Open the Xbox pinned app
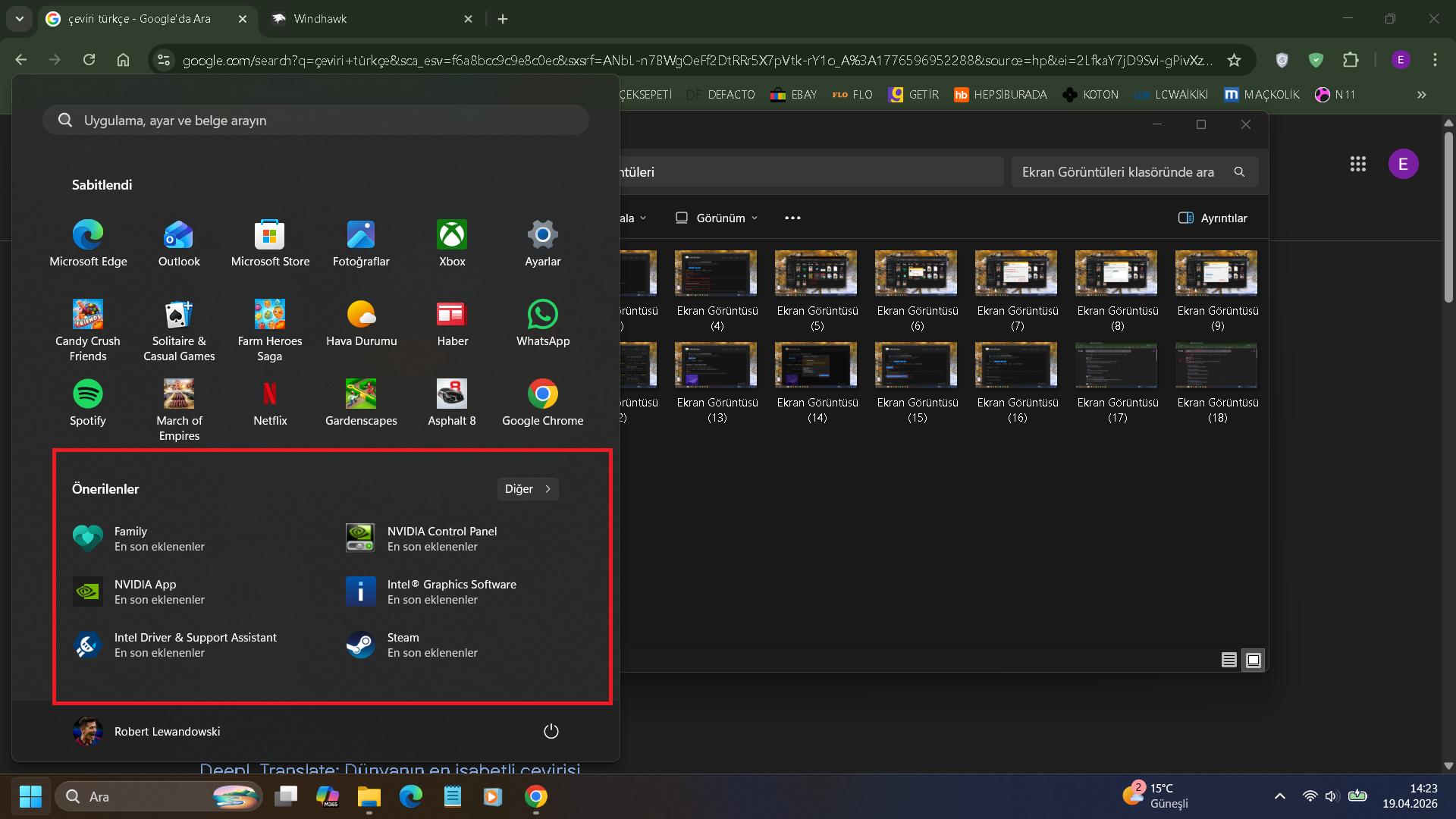Image resolution: width=1456 pixels, height=819 pixels. (x=452, y=244)
